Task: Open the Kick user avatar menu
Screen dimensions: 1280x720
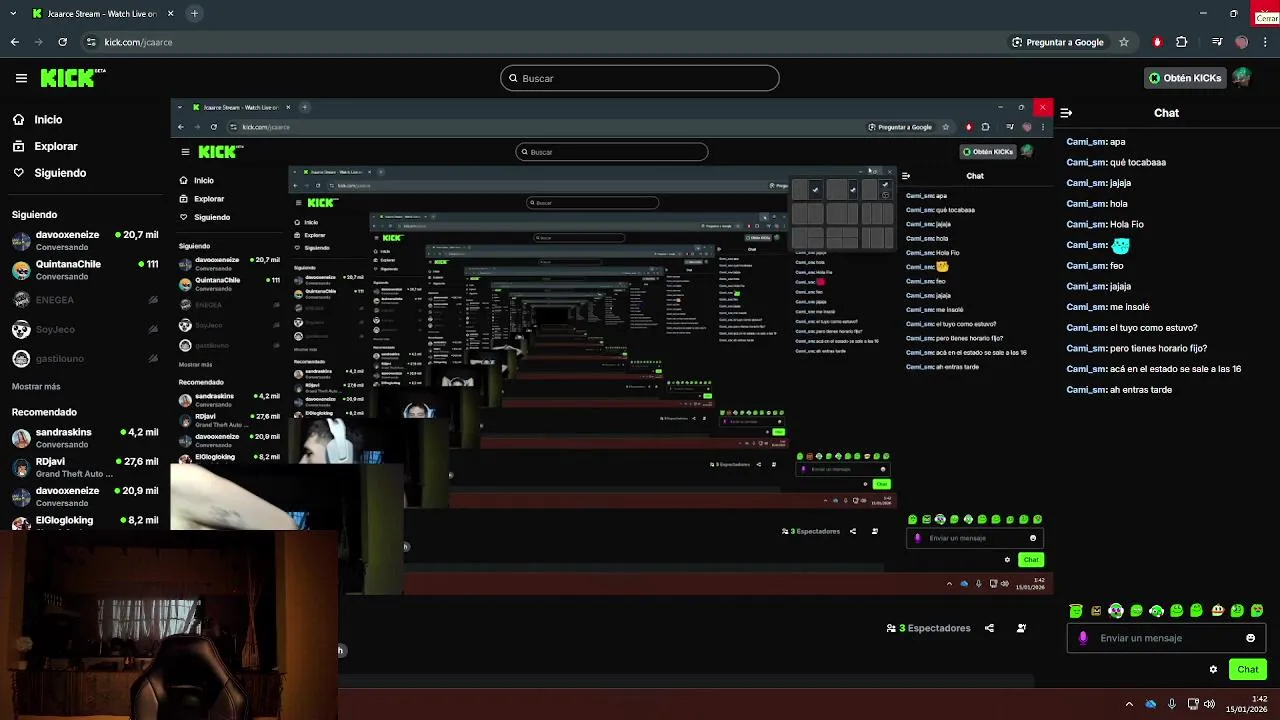Action: click(x=1241, y=77)
